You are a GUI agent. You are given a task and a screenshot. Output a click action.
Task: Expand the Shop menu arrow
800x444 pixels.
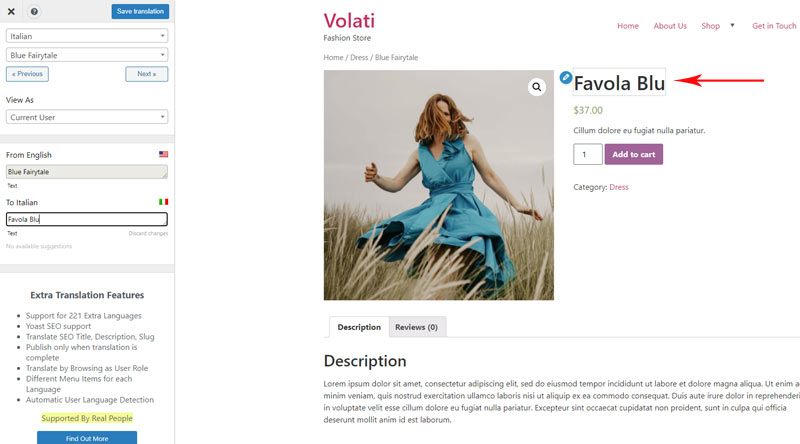(x=732, y=26)
